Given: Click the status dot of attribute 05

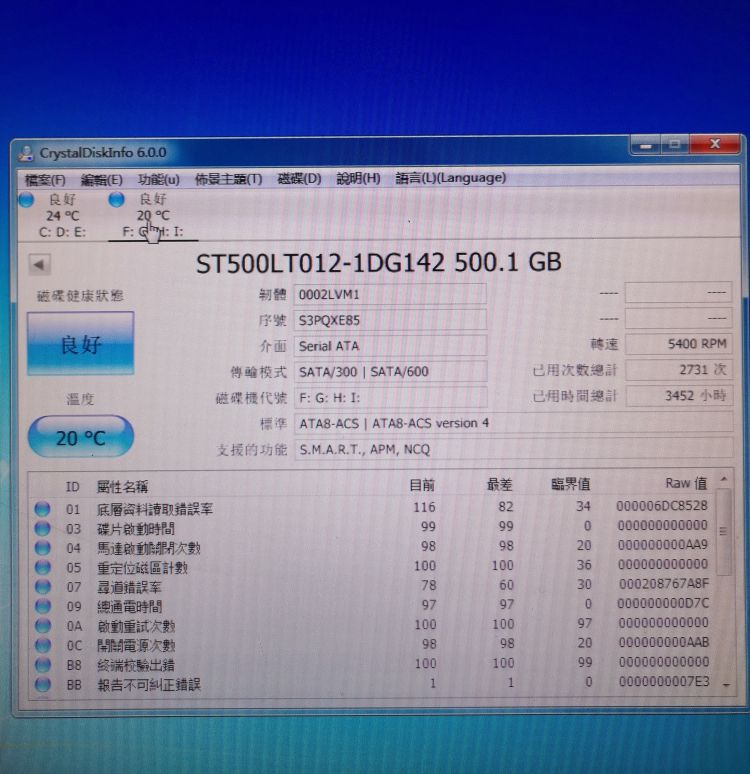Looking at the screenshot, I should (x=43, y=568).
